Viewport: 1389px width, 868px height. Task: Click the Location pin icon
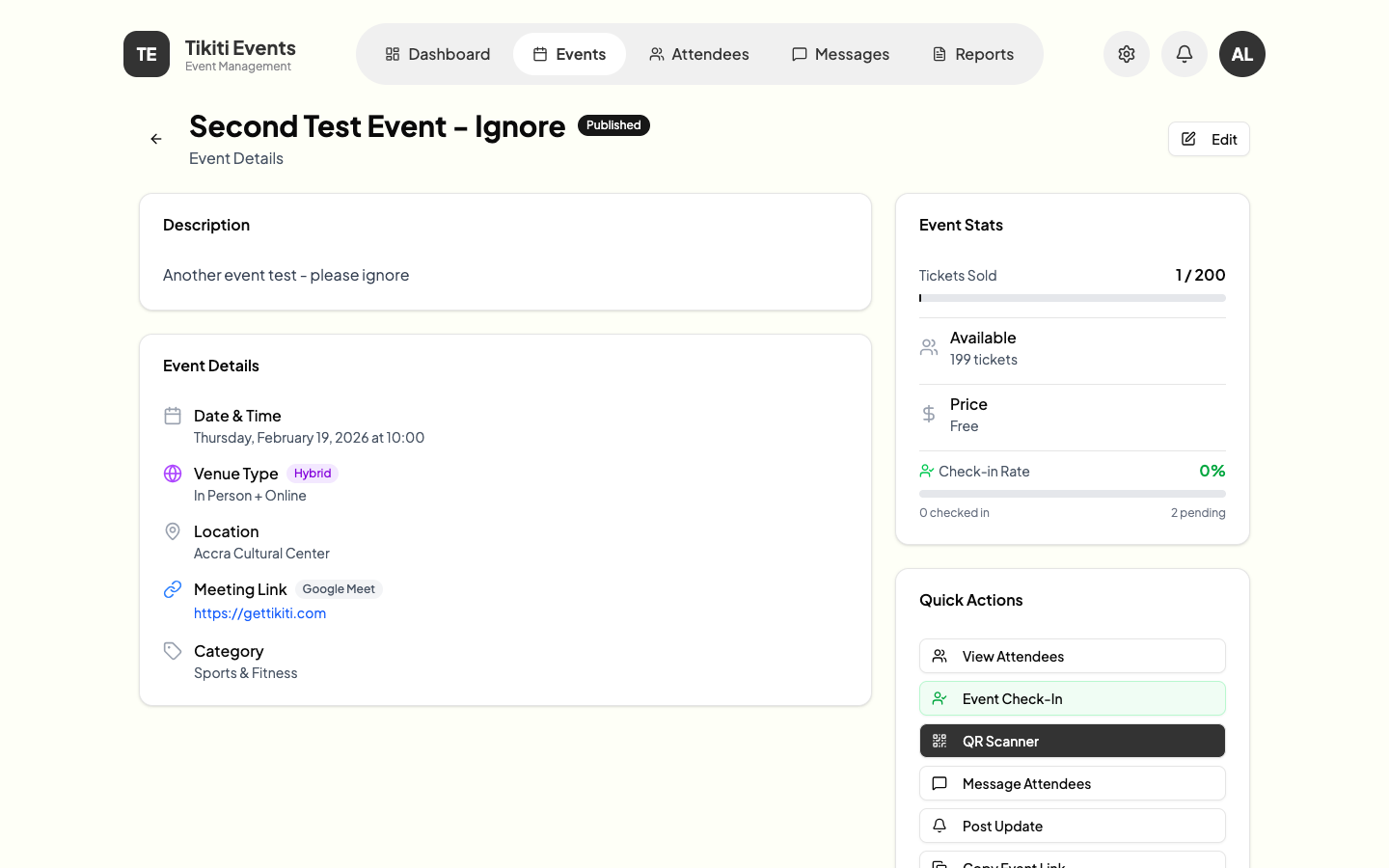(173, 531)
